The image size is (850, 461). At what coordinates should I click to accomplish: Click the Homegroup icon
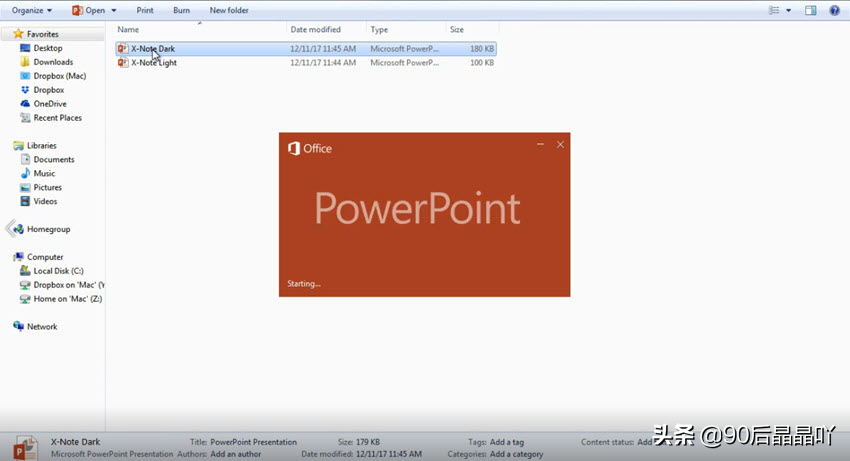pos(18,229)
